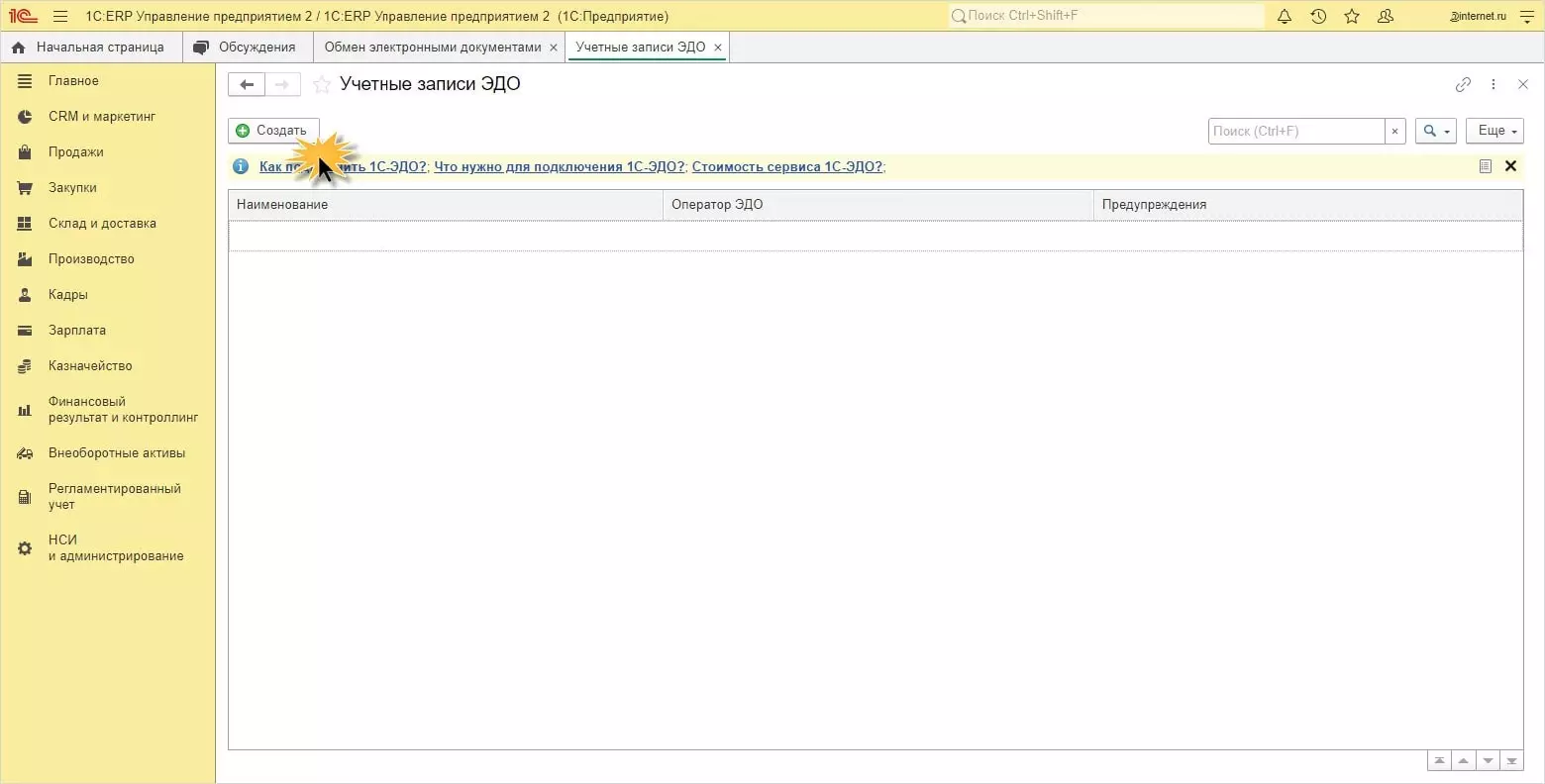The height and width of the screenshot is (784, 1545).
Task: Open the link ending in 'ить 1С-ЭДО?'
Action: [x=343, y=166]
